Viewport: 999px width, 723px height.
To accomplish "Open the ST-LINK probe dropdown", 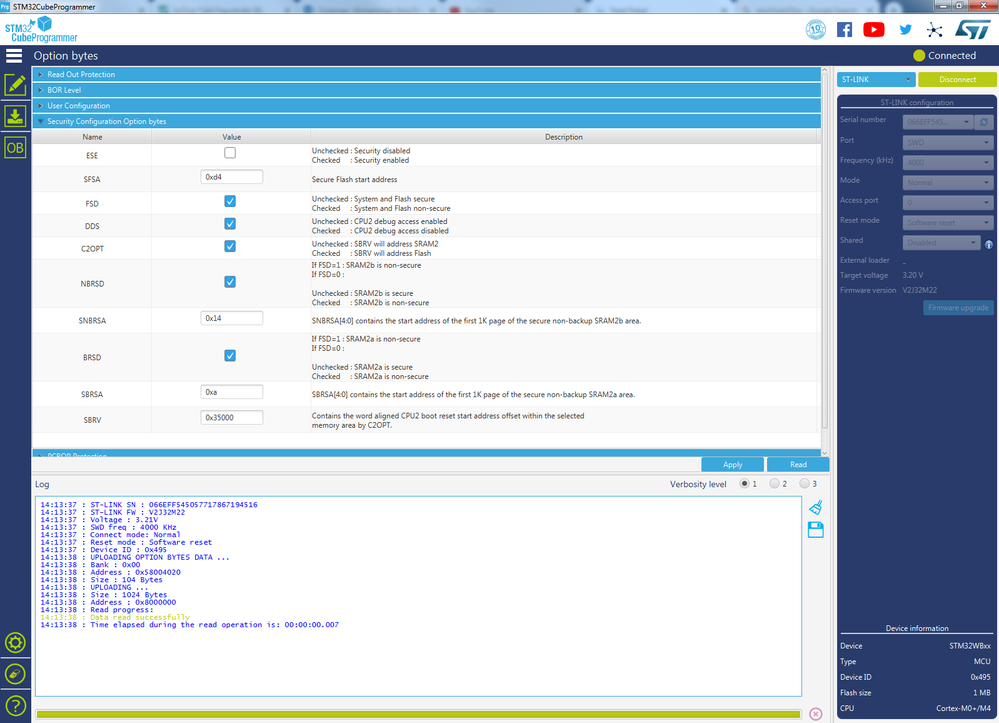I will (x=876, y=80).
